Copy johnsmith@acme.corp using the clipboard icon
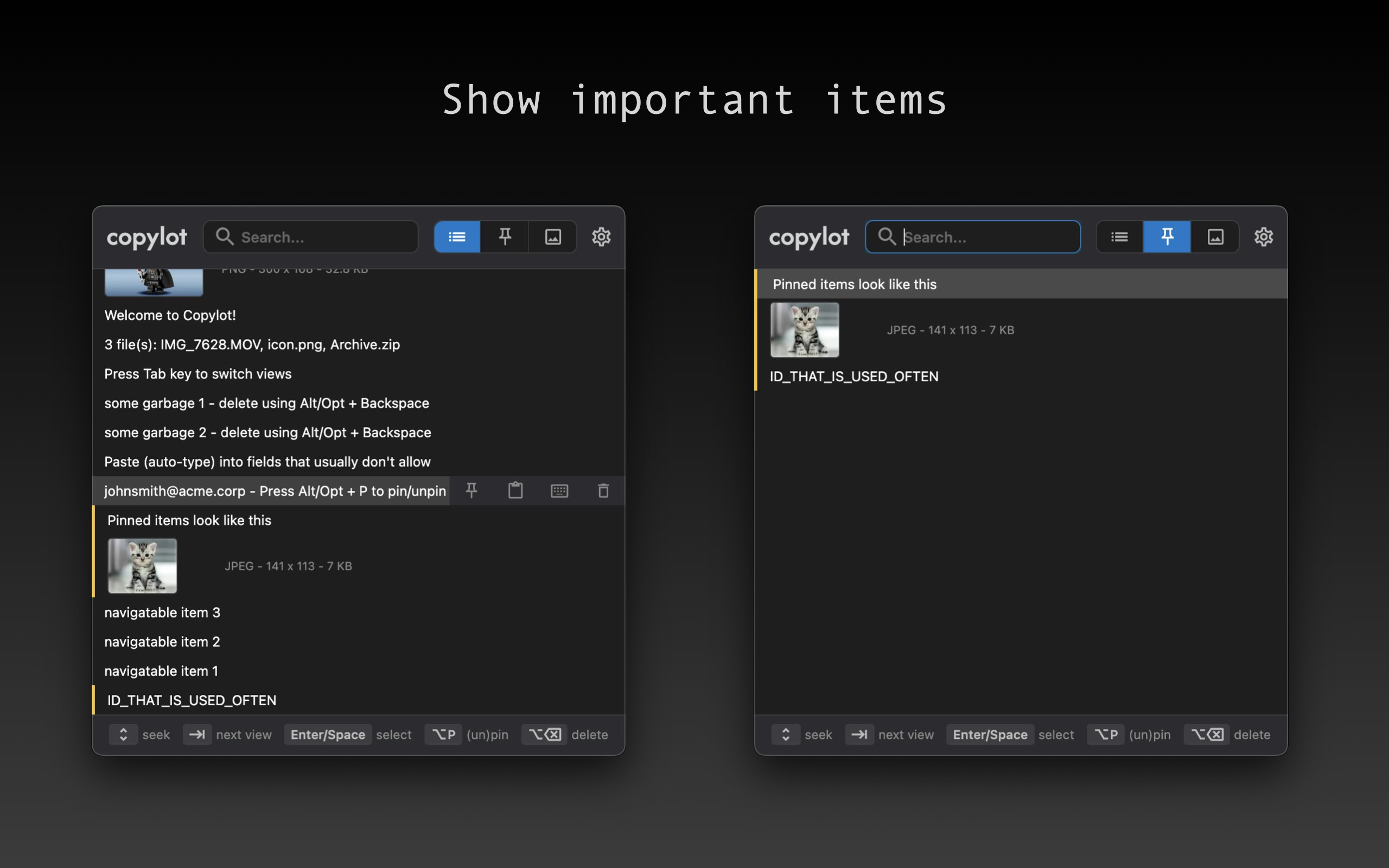The width and height of the screenshot is (1389, 868). pos(515,490)
